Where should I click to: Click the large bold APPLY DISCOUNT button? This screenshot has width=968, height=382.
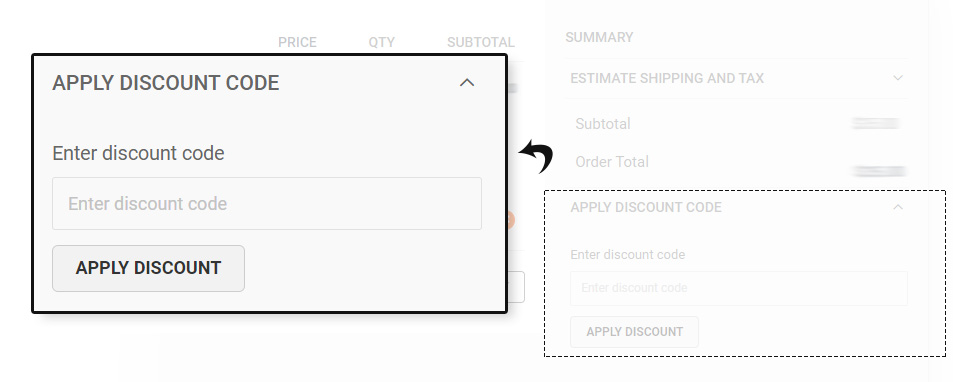148,268
